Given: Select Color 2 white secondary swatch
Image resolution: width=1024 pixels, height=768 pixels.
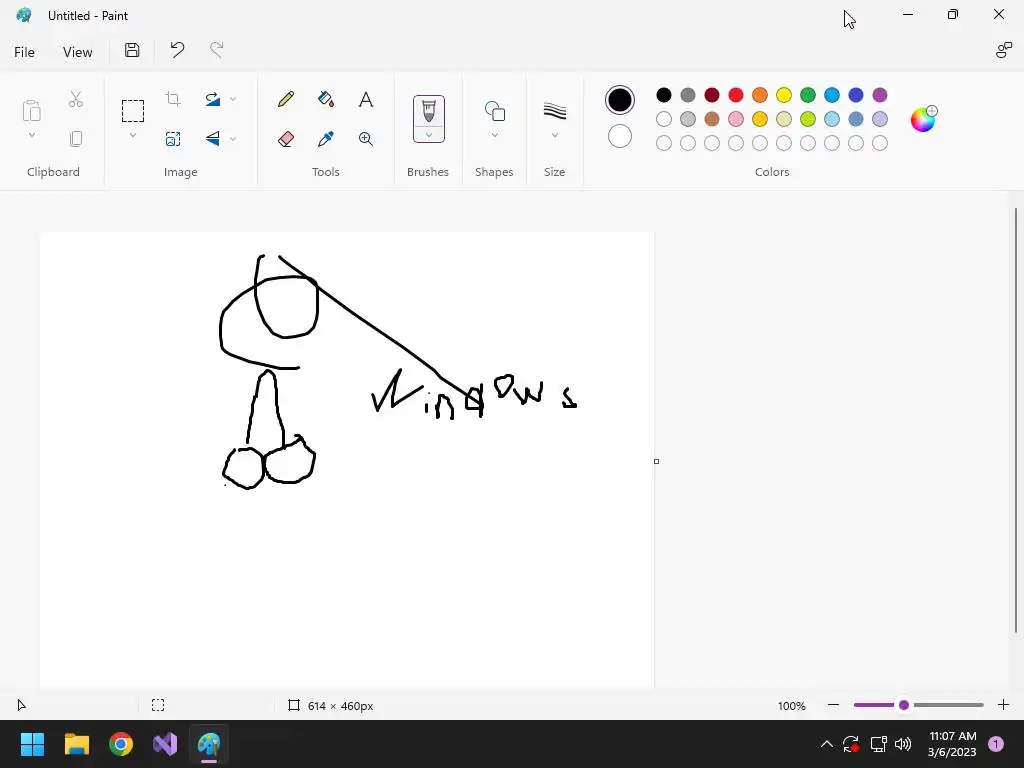Looking at the screenshot, I should (x=620, y=136).
